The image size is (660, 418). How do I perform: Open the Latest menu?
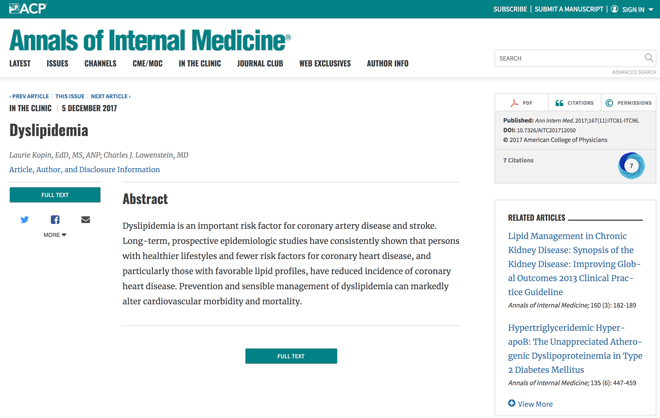[20, 63]
